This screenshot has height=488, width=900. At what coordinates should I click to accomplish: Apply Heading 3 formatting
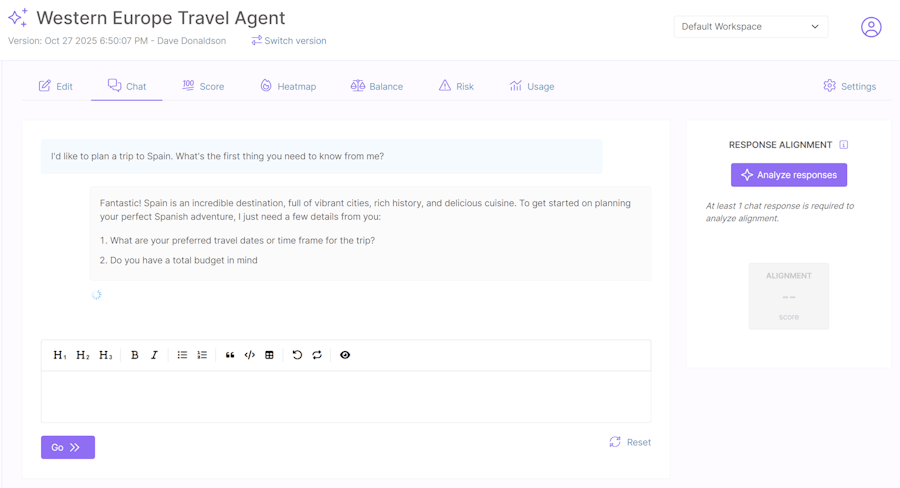click(106, 355)
